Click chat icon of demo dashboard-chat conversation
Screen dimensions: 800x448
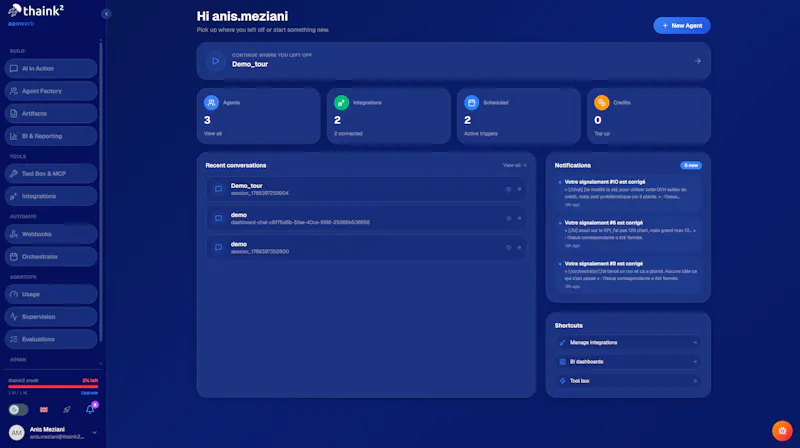pyautogui.click(x=218, y=218)
